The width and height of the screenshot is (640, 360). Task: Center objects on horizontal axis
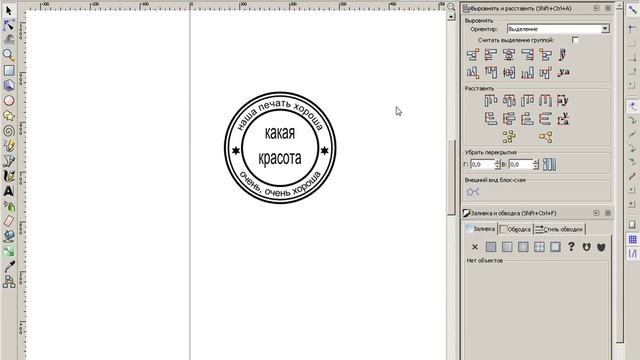click(x=509, y=73)
